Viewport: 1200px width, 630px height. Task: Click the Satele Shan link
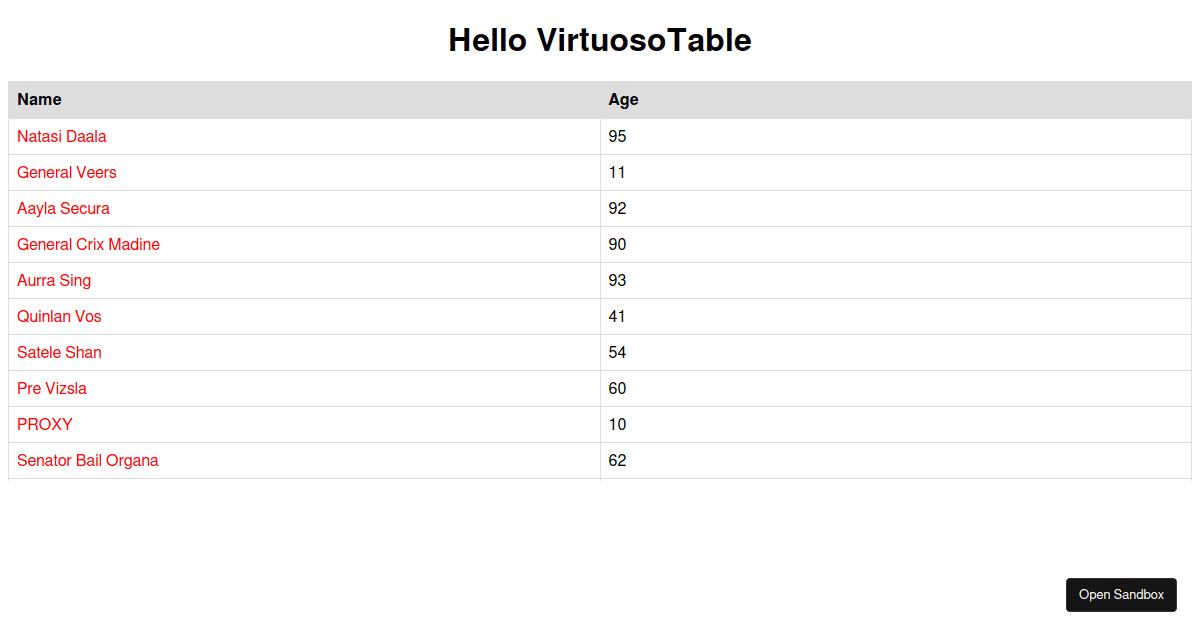click(x=59, y=352)
